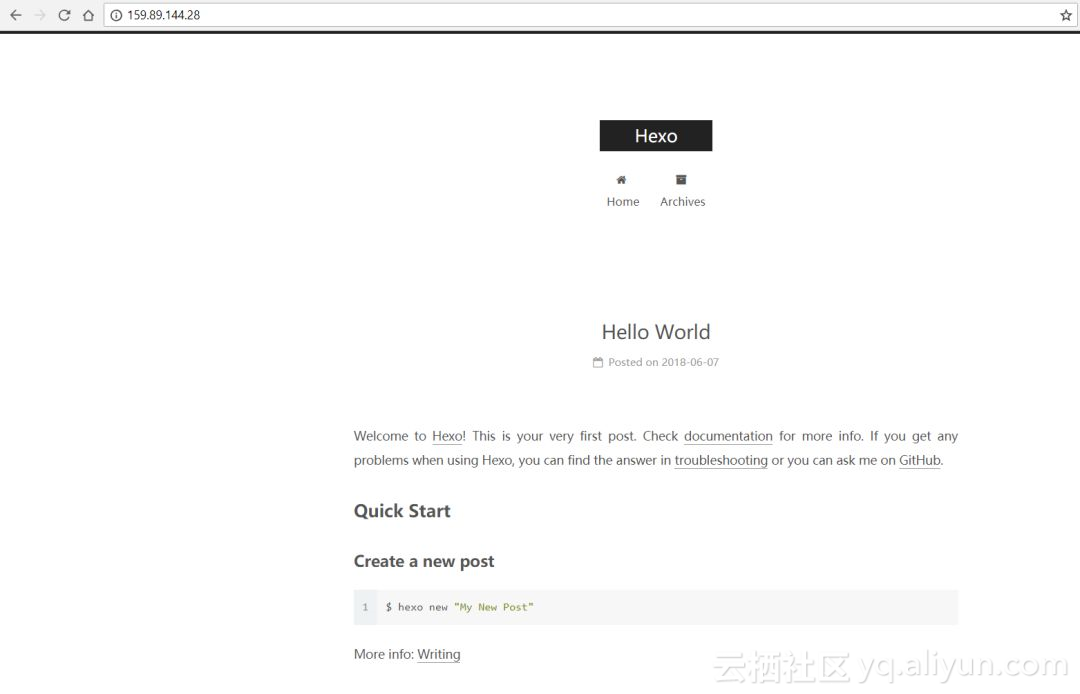Open the documentation link
This screenshot has width=1080, height=694.
coord(728,436)
